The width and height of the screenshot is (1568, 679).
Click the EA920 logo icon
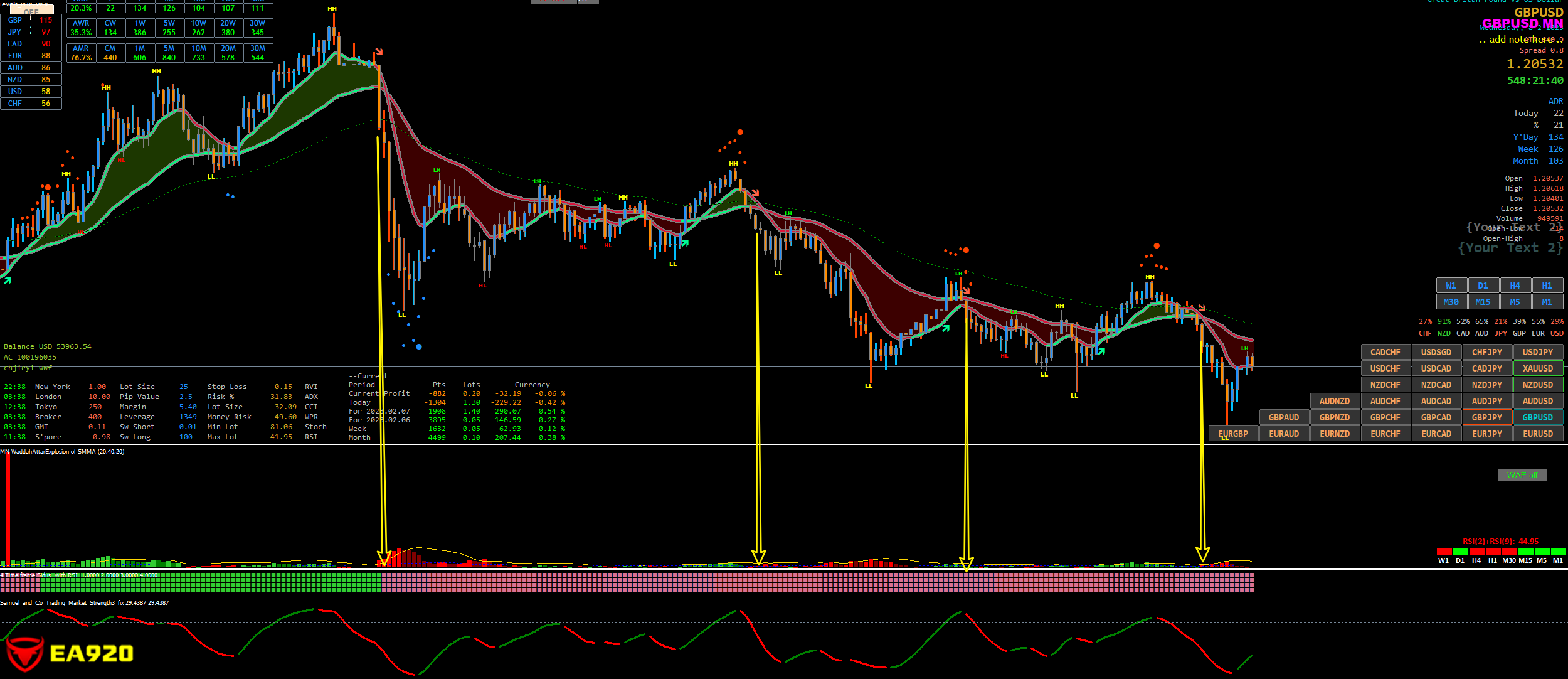click(x=25, y=654)
